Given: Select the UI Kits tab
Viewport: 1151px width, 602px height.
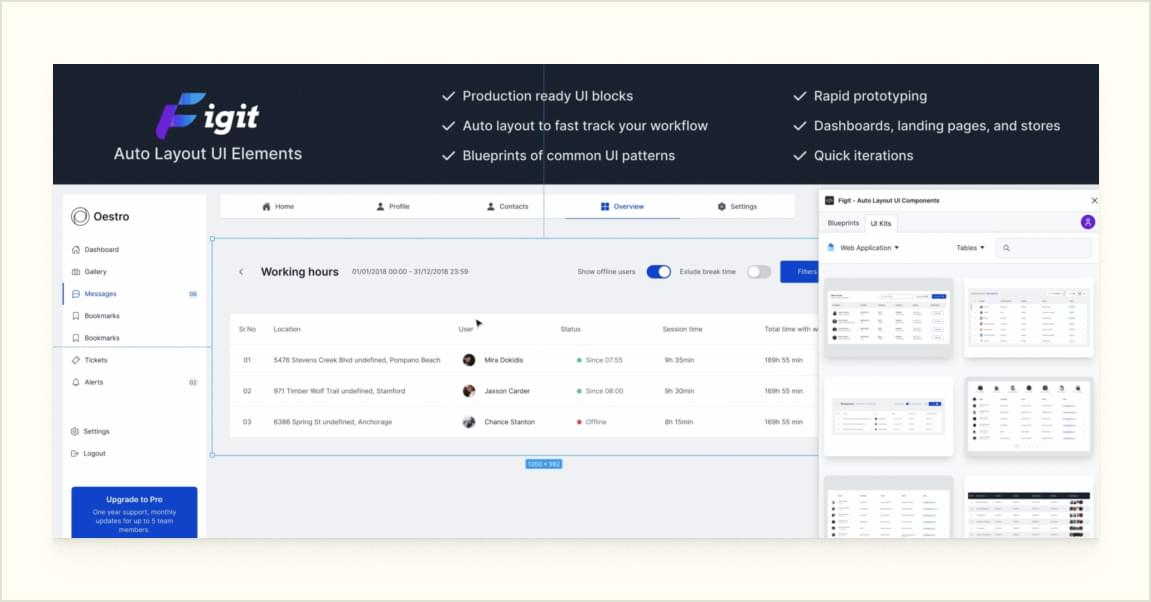Looking at the screenshot, I should [x=881, y=223].
